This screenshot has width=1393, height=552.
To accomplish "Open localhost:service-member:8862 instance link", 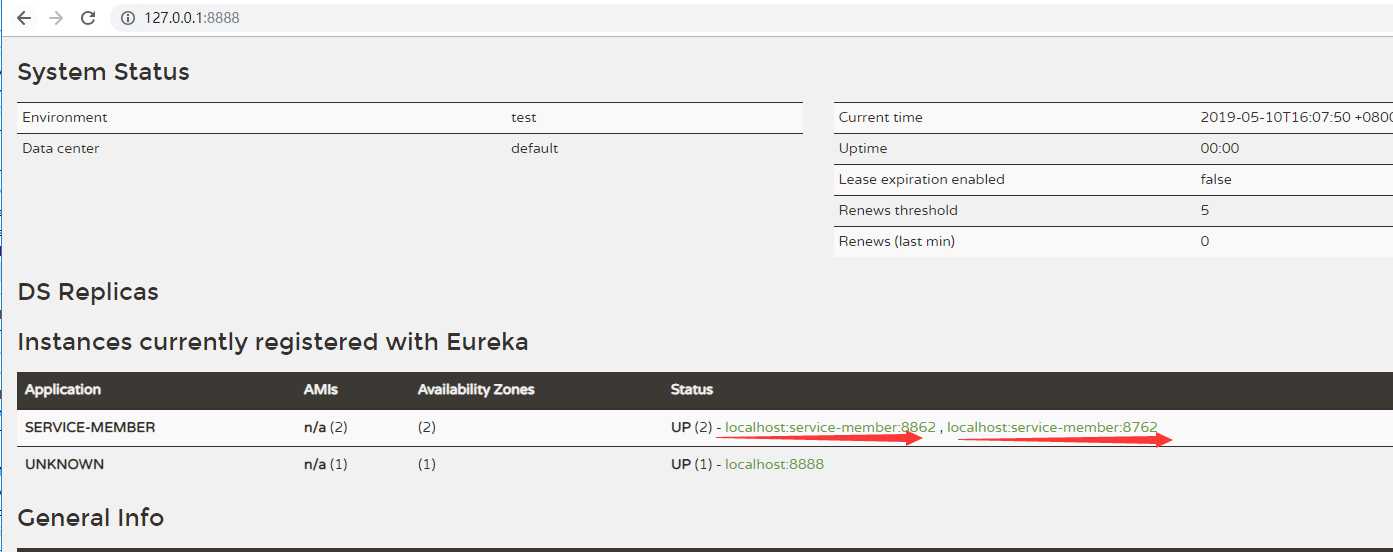I will pos(830,427).
